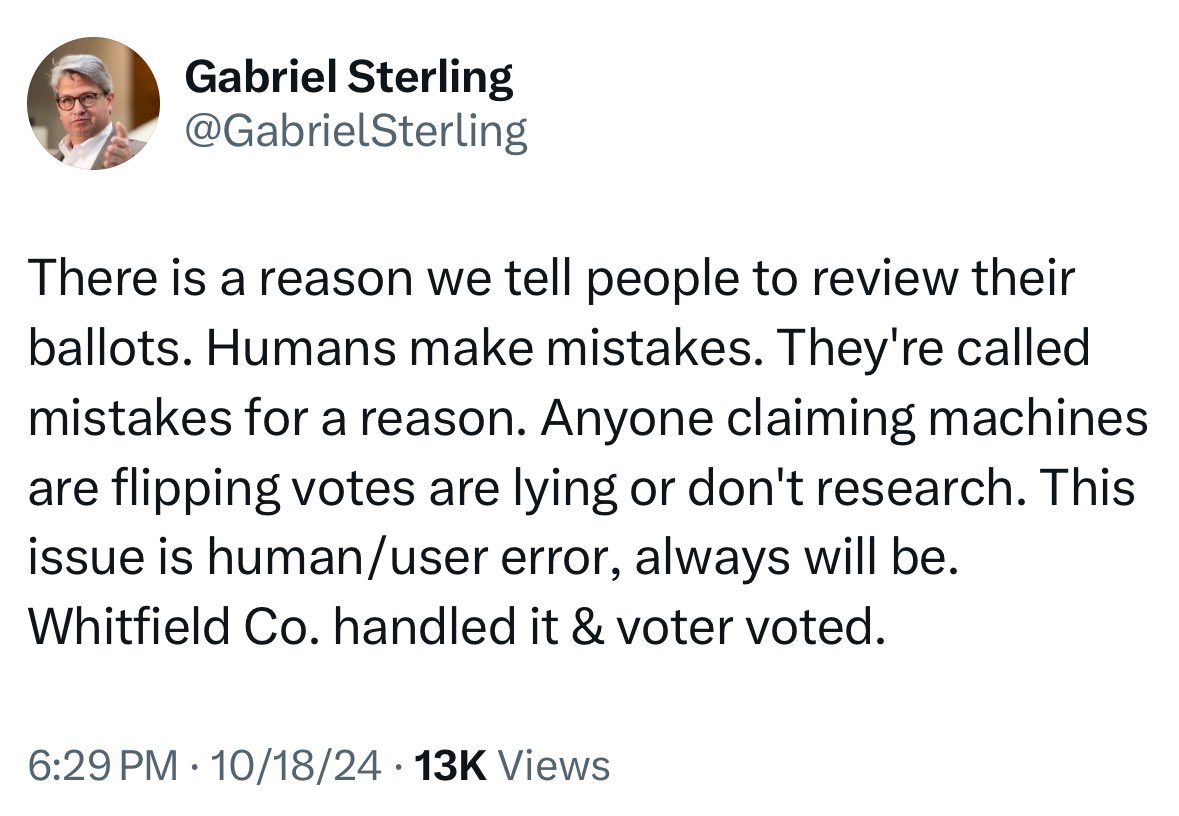Click the display name Gabriel Sterling
Image resolution: width=1179 pixels, height=816 pixels.
pos(349,78)
